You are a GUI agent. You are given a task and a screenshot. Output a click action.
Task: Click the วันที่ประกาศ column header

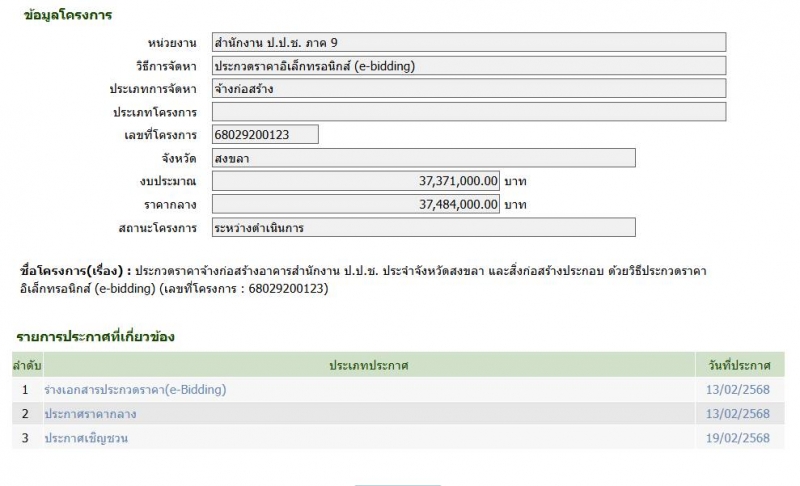[738, 366]
